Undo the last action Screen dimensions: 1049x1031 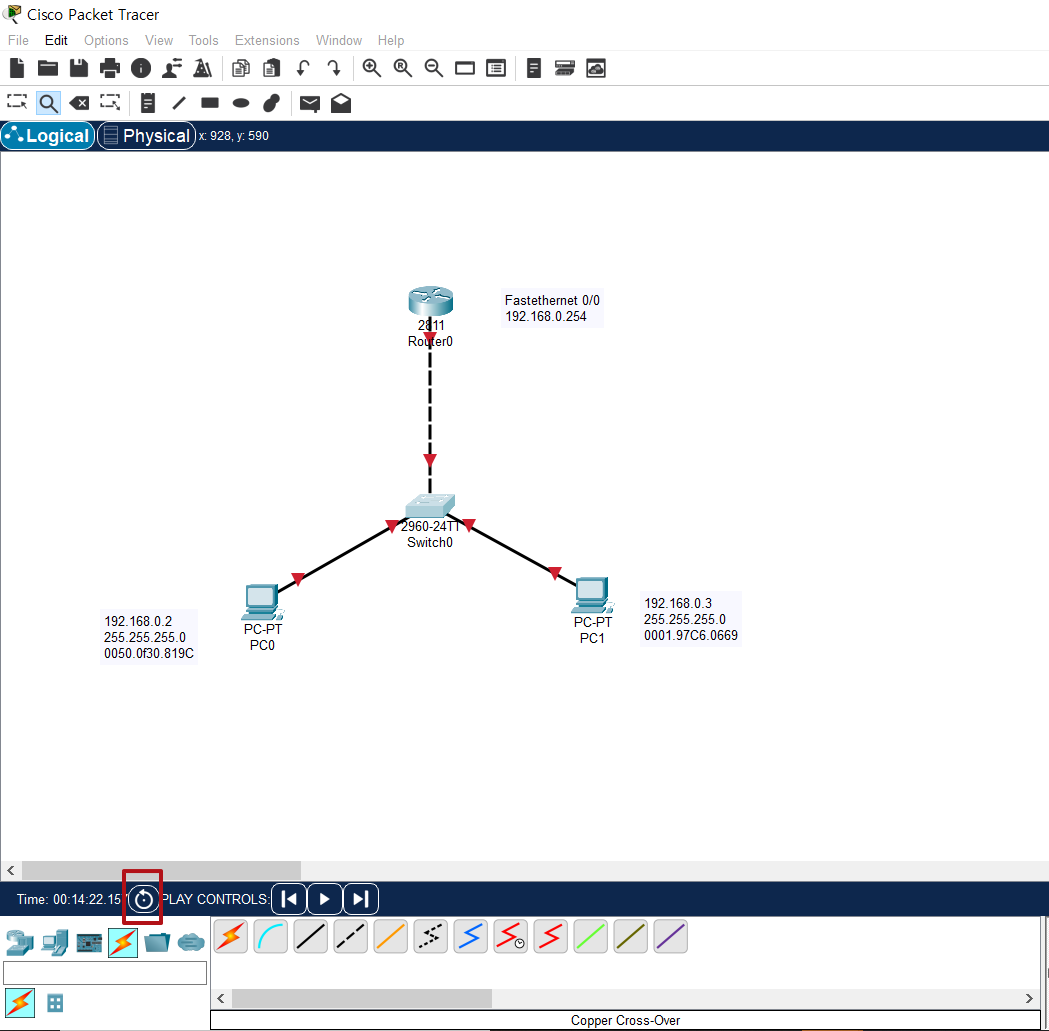pos(303,68)
